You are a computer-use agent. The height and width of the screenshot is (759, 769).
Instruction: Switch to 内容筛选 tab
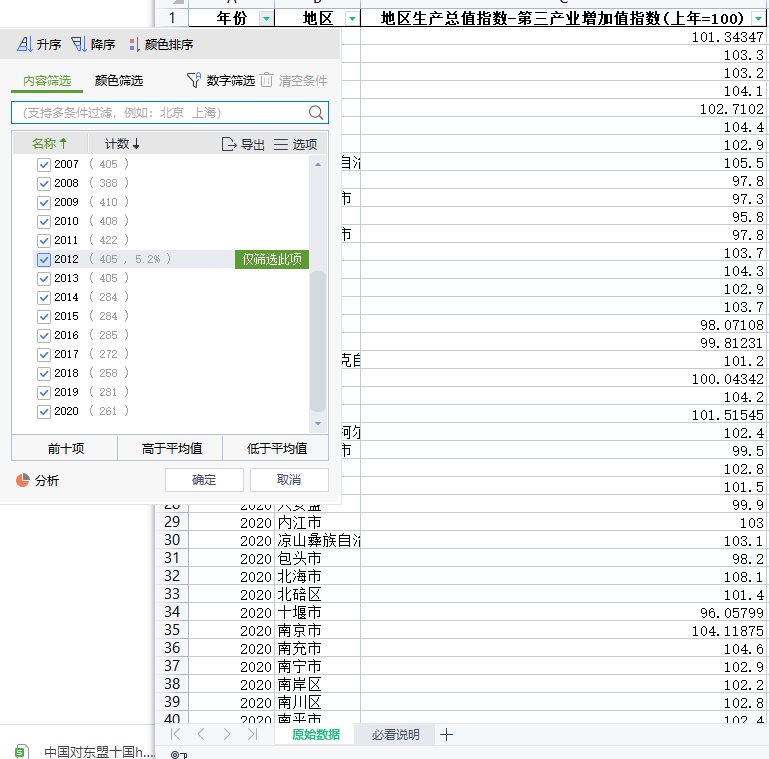(x=47, y=80)
